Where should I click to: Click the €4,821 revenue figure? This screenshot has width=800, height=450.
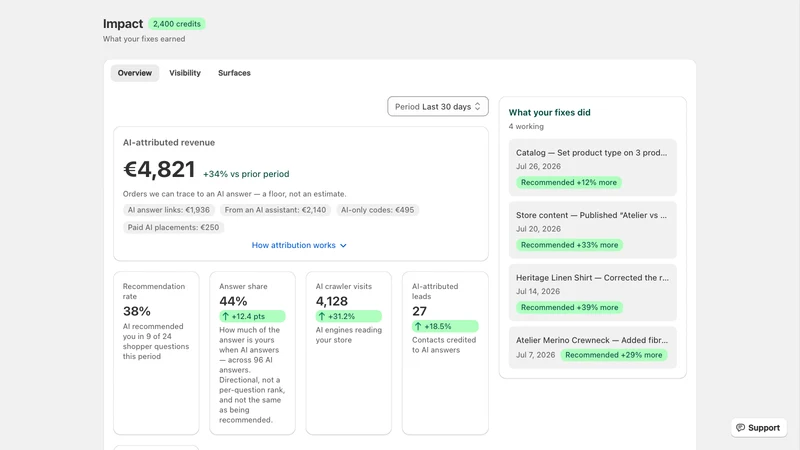(159, 169)
